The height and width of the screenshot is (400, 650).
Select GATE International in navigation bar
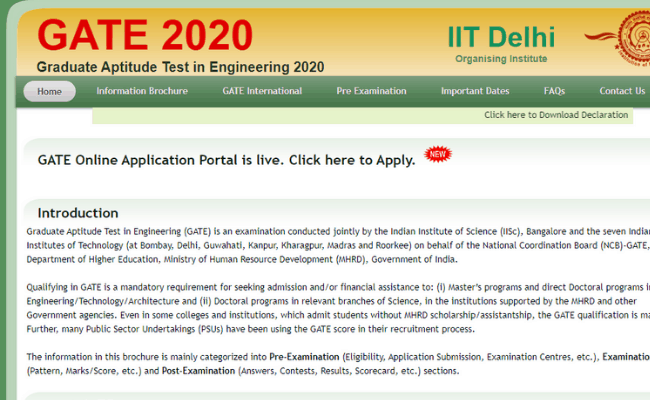click(262, 91)
